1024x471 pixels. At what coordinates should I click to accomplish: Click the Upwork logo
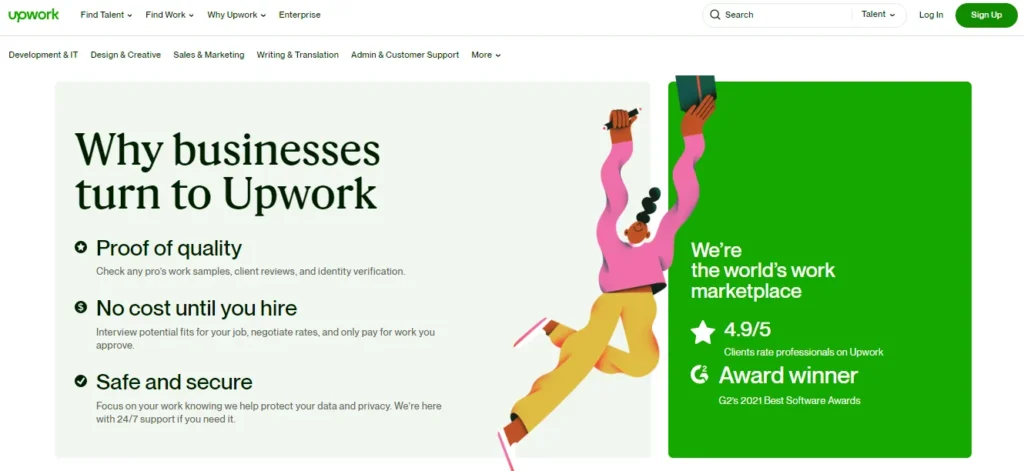click(x=34, y=14)
